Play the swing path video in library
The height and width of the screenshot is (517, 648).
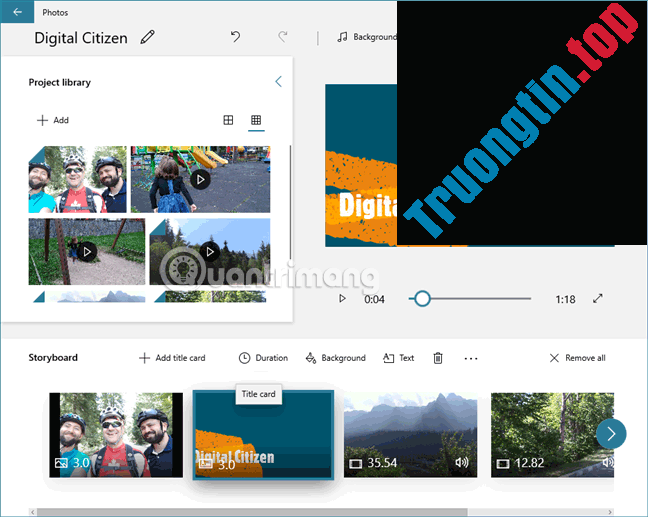click(x=87, y=251)
